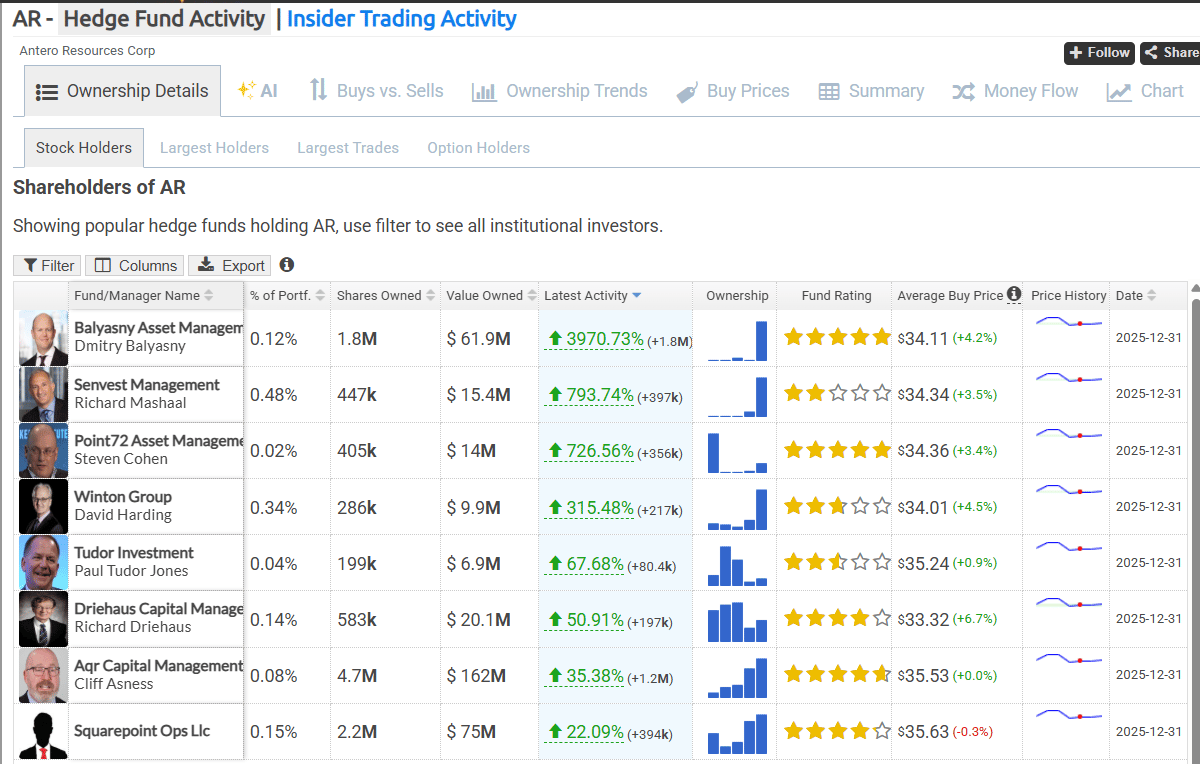Open the Chart tab
Screen dimensions: 1200x764
click(x=1145, y=91)
